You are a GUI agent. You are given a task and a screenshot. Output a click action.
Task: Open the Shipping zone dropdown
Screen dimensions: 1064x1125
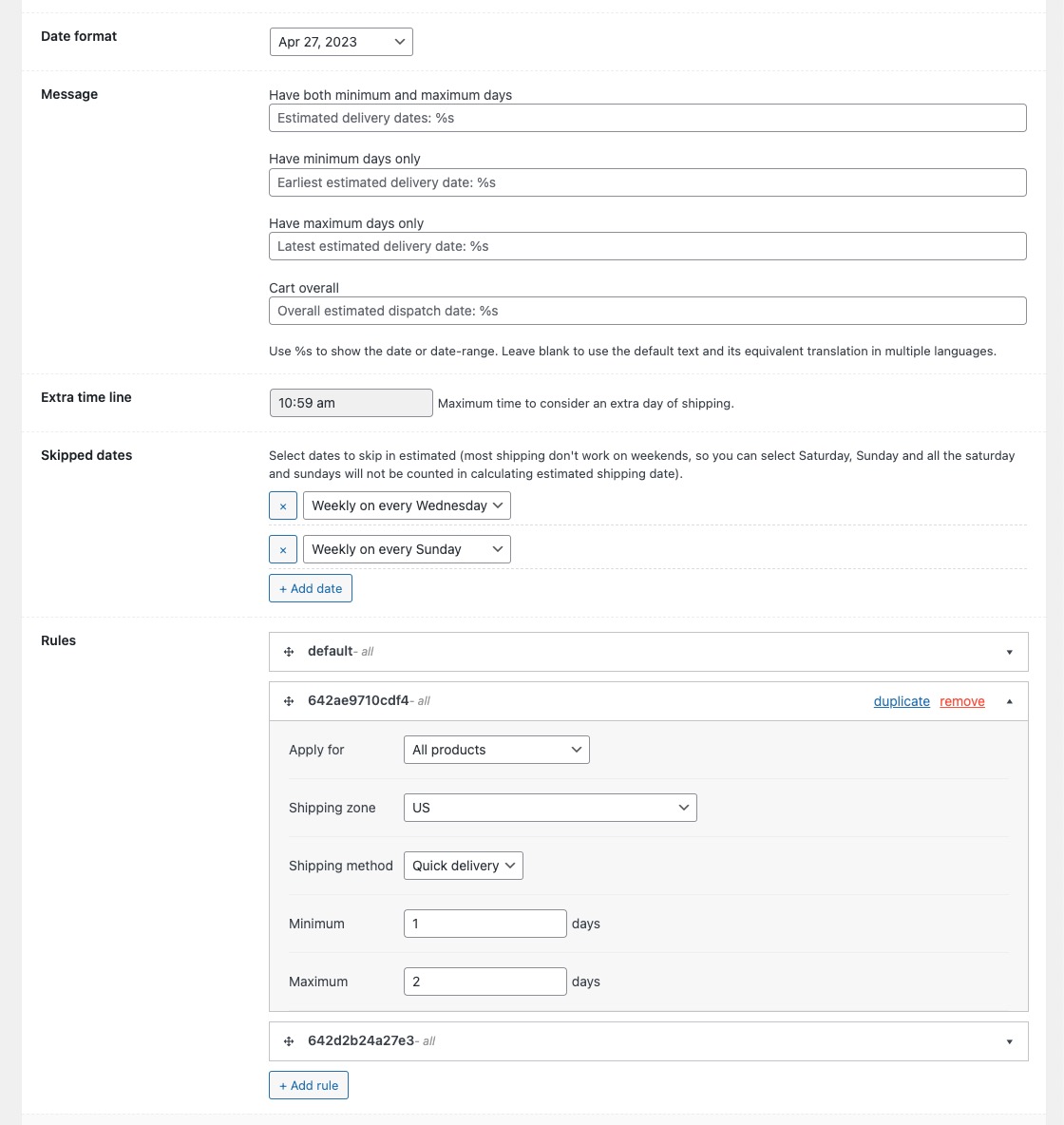pyautogui.click(x=550, y=808)
